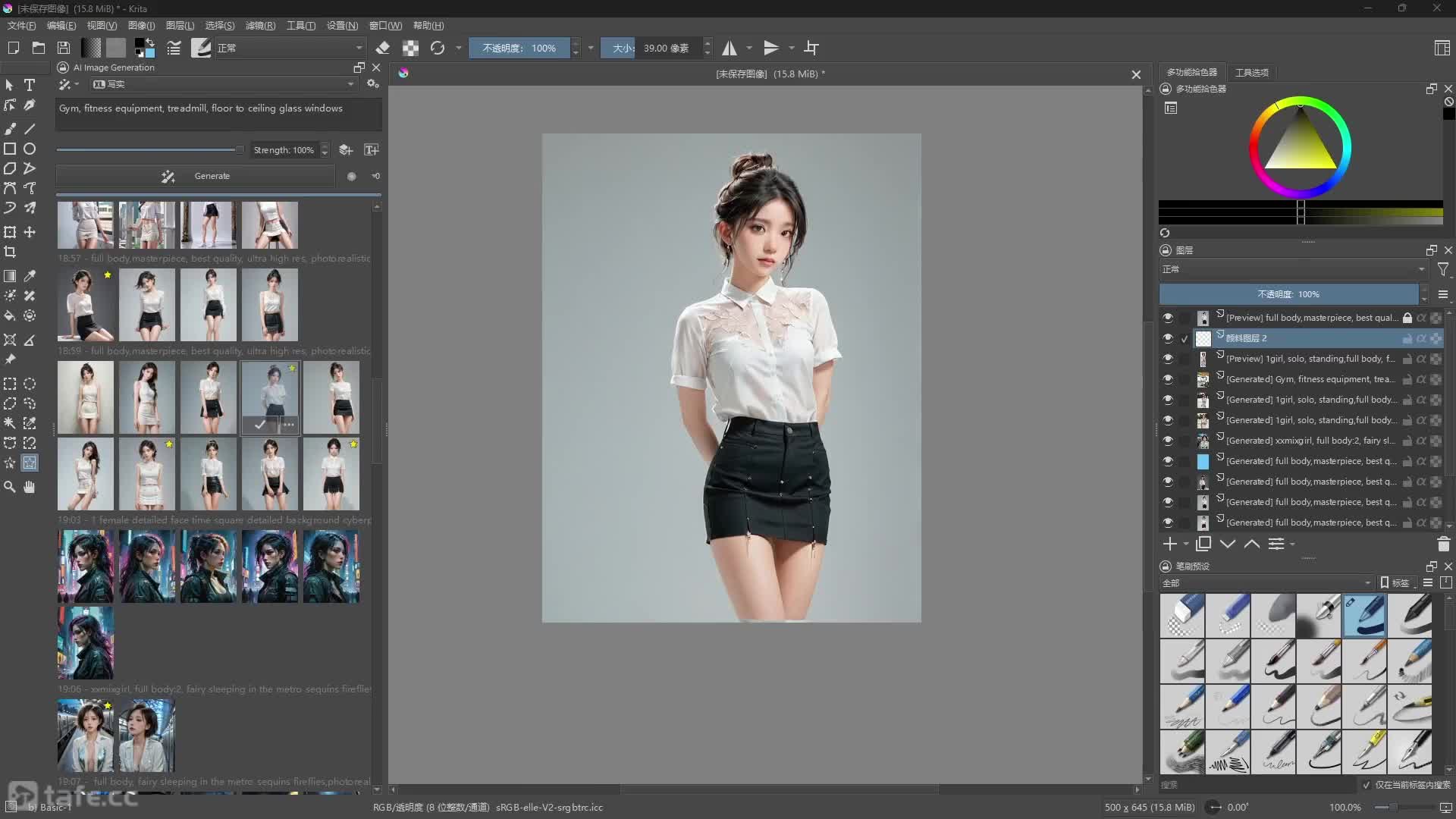Screen dimensions: 1456x819
Task: Open the 滤镜(R) menu
Action: (x=260, y=26)
